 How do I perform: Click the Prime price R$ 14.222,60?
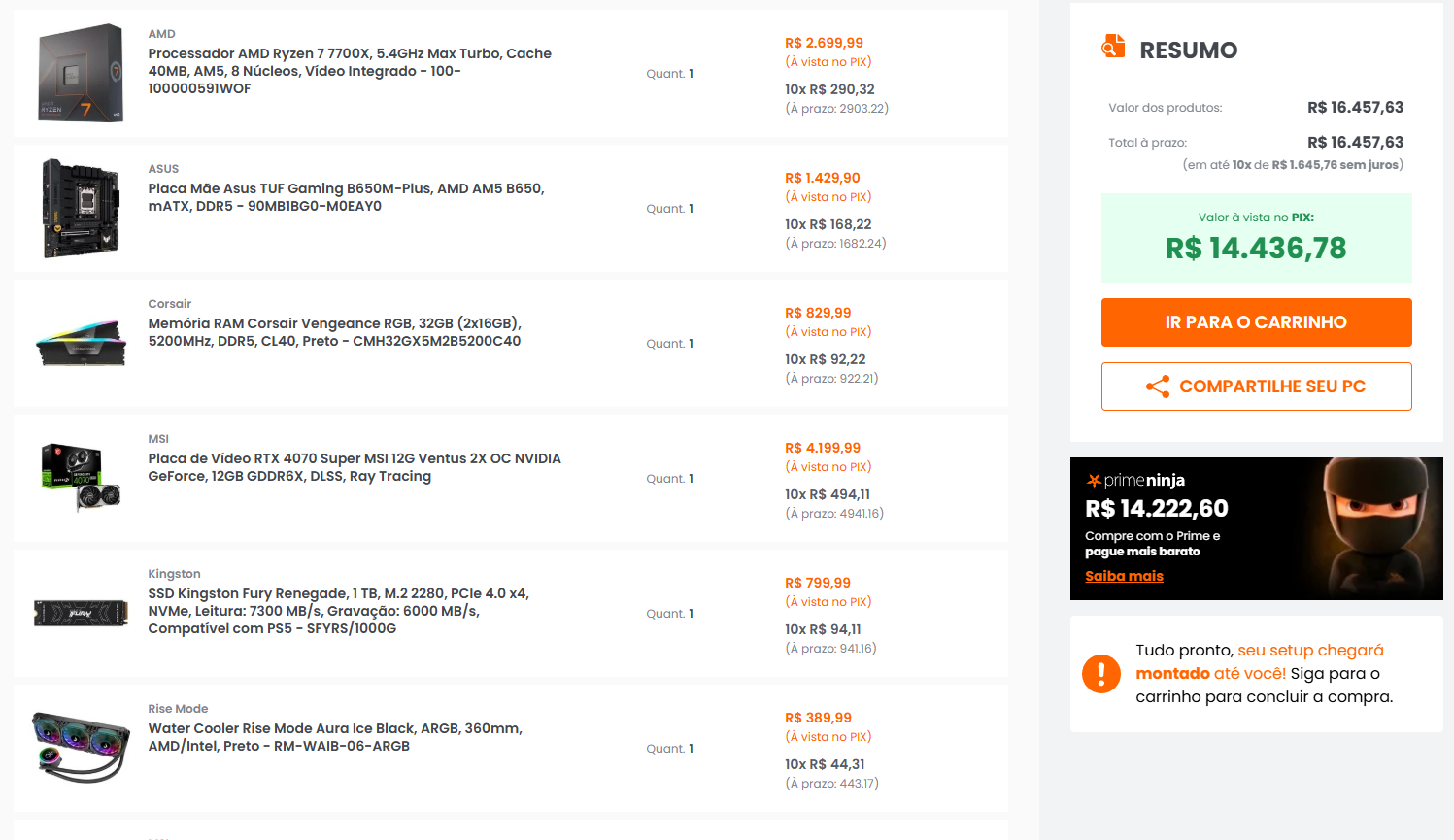(1157, 509)
